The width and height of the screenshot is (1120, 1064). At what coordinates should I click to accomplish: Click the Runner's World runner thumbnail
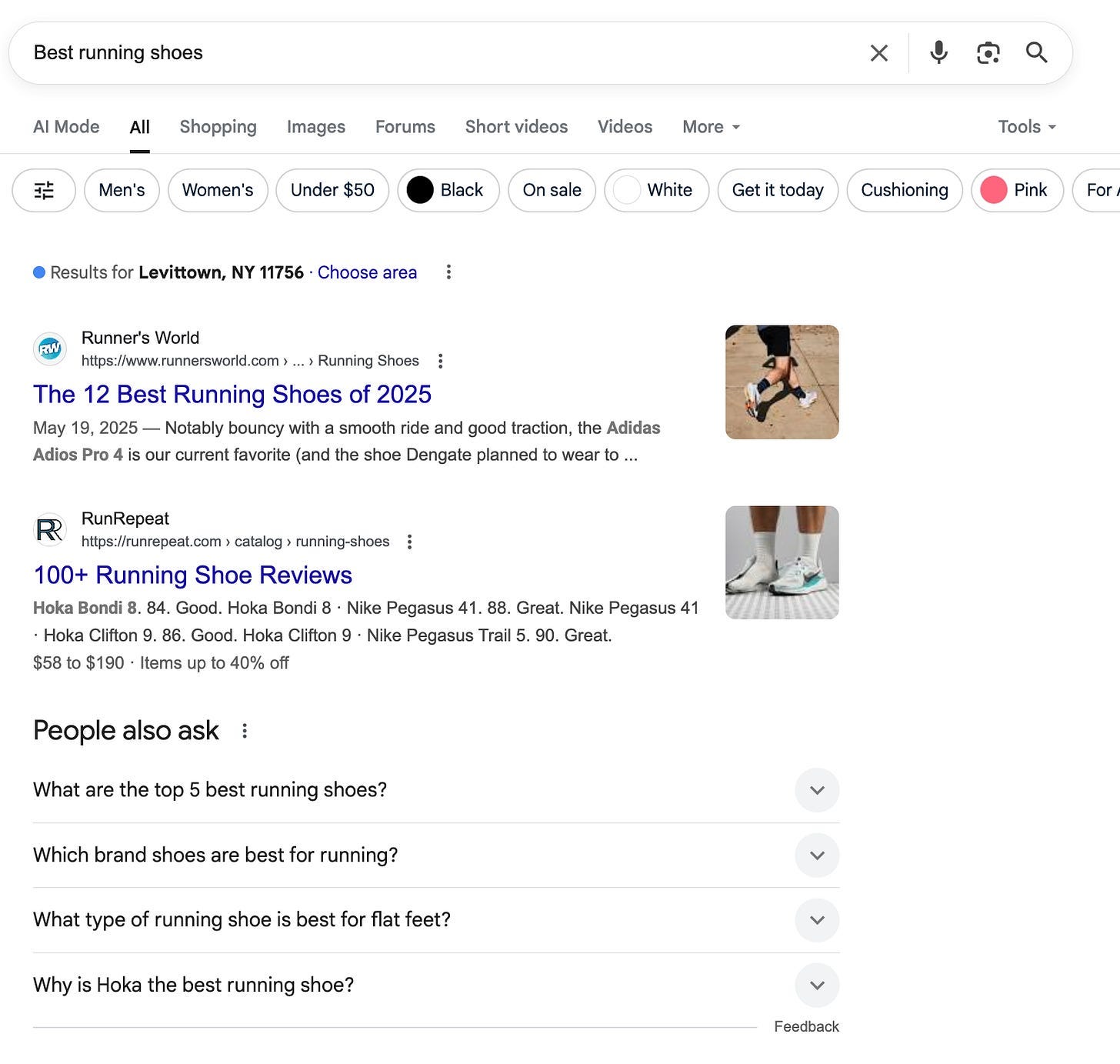(782, 382)
